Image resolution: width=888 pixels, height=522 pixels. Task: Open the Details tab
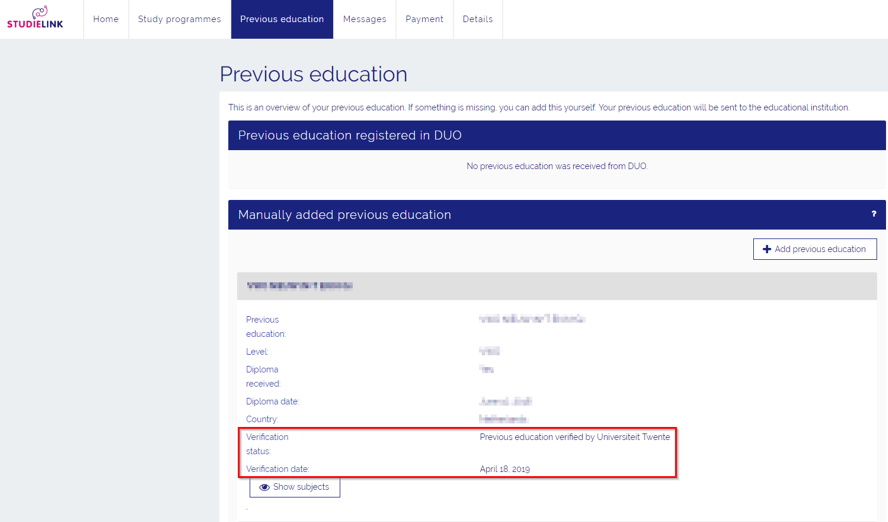click(477, 19)
